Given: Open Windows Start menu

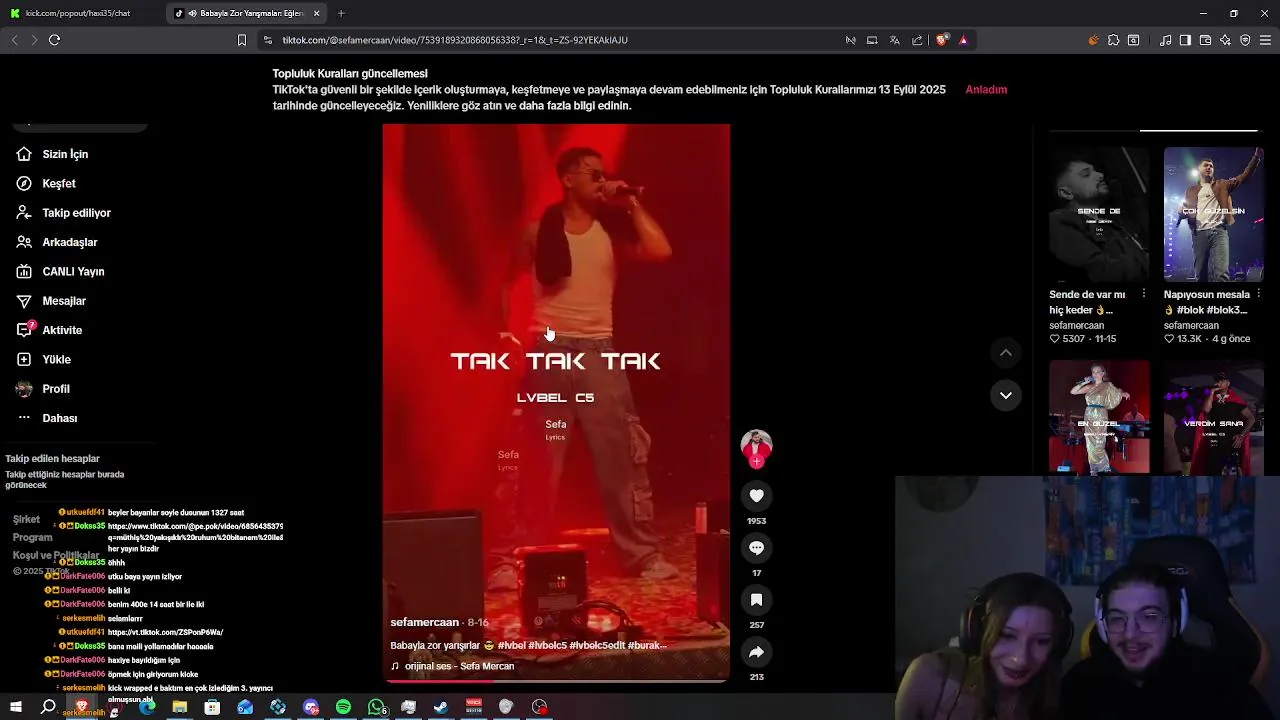Looking at the screenshot, I should [x=16, y=707].
